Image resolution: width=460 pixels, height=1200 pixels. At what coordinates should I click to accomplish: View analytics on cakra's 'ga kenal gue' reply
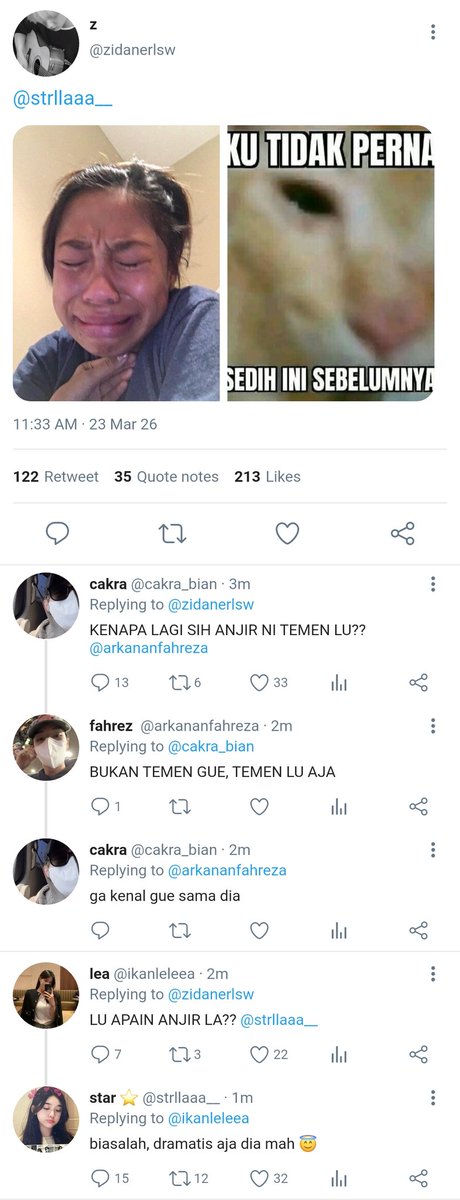click(339, 930)
